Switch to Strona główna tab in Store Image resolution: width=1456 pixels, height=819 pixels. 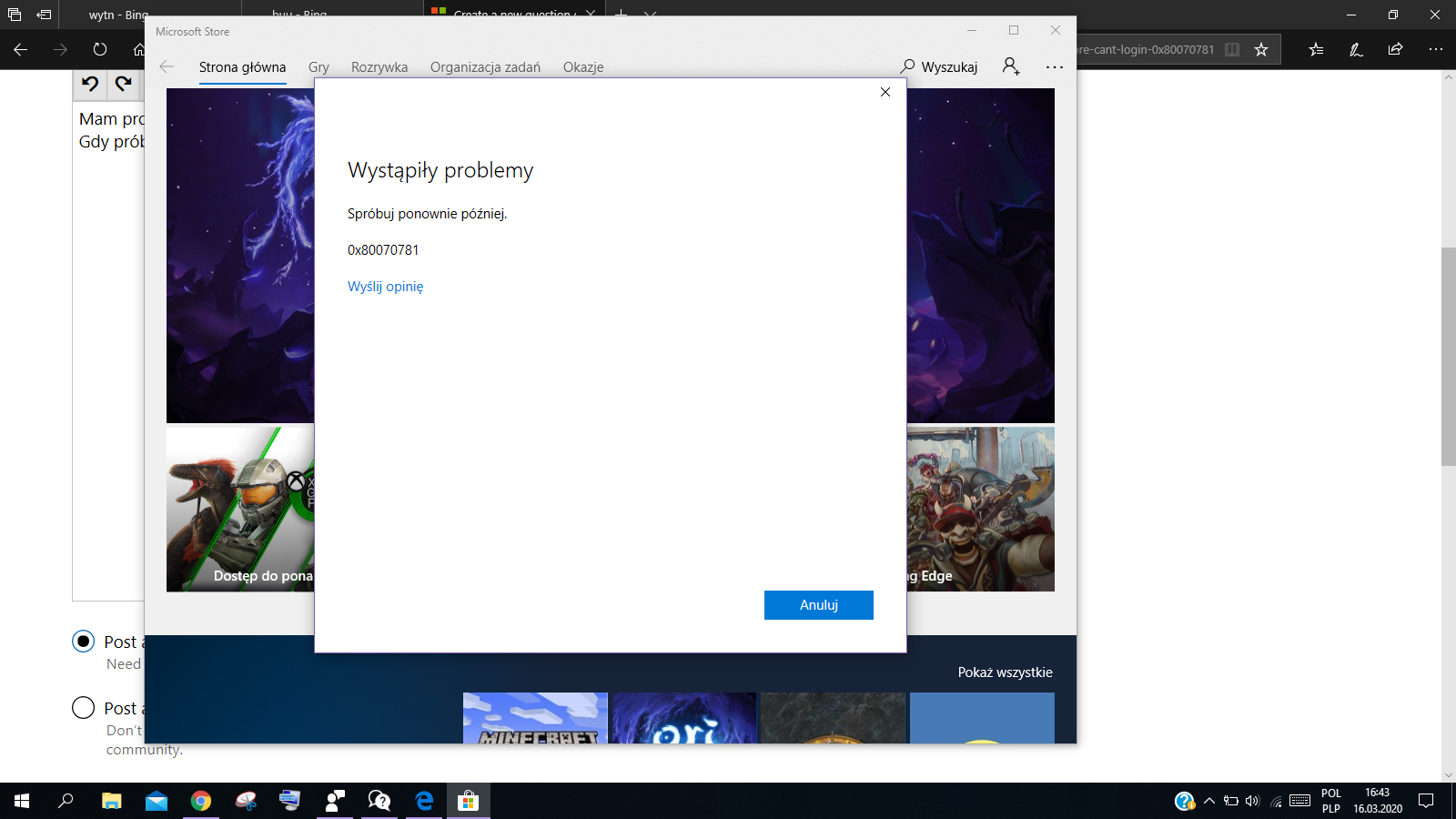[x=242, y=67]
